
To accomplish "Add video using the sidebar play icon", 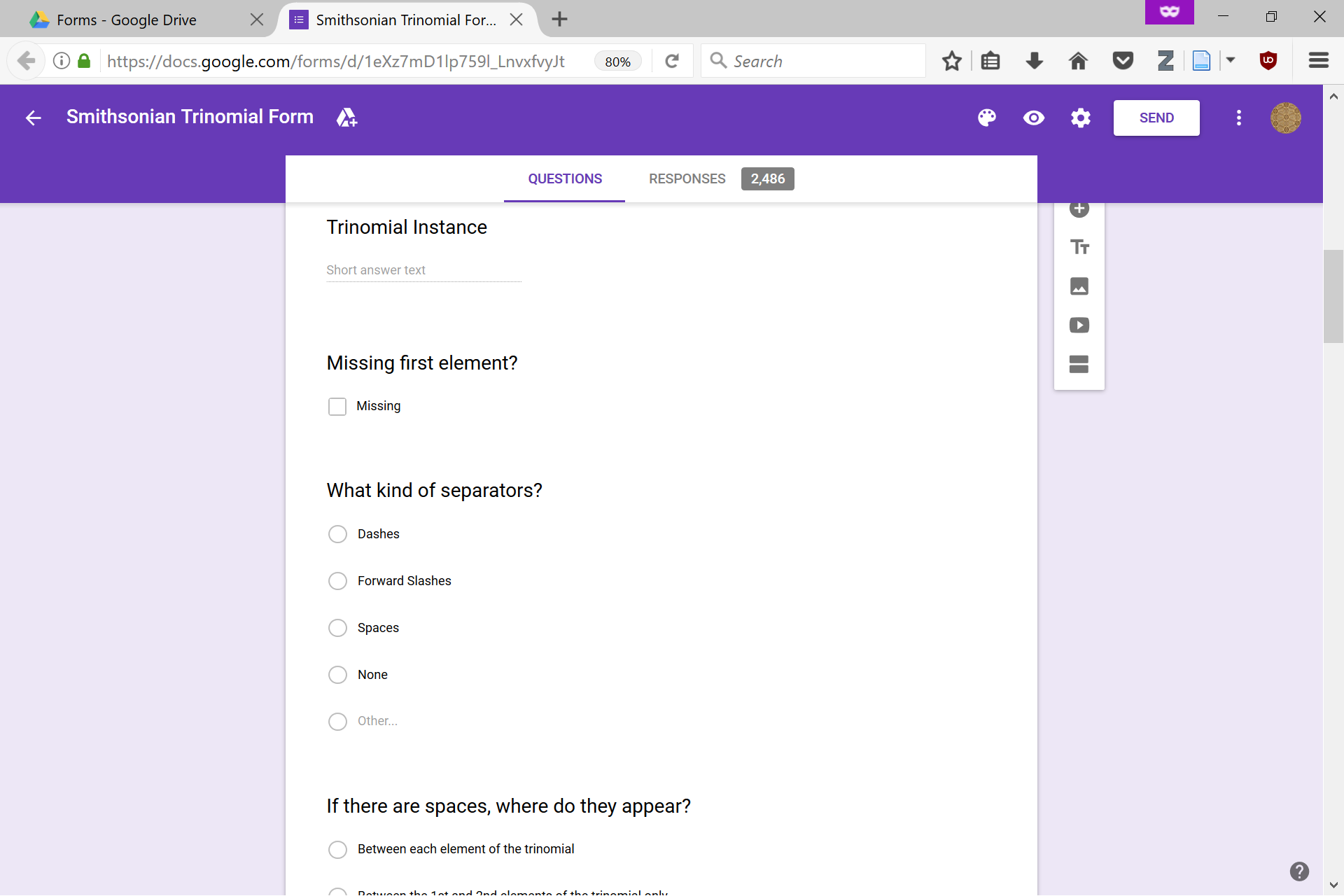I will click(x=1079, y=325).
